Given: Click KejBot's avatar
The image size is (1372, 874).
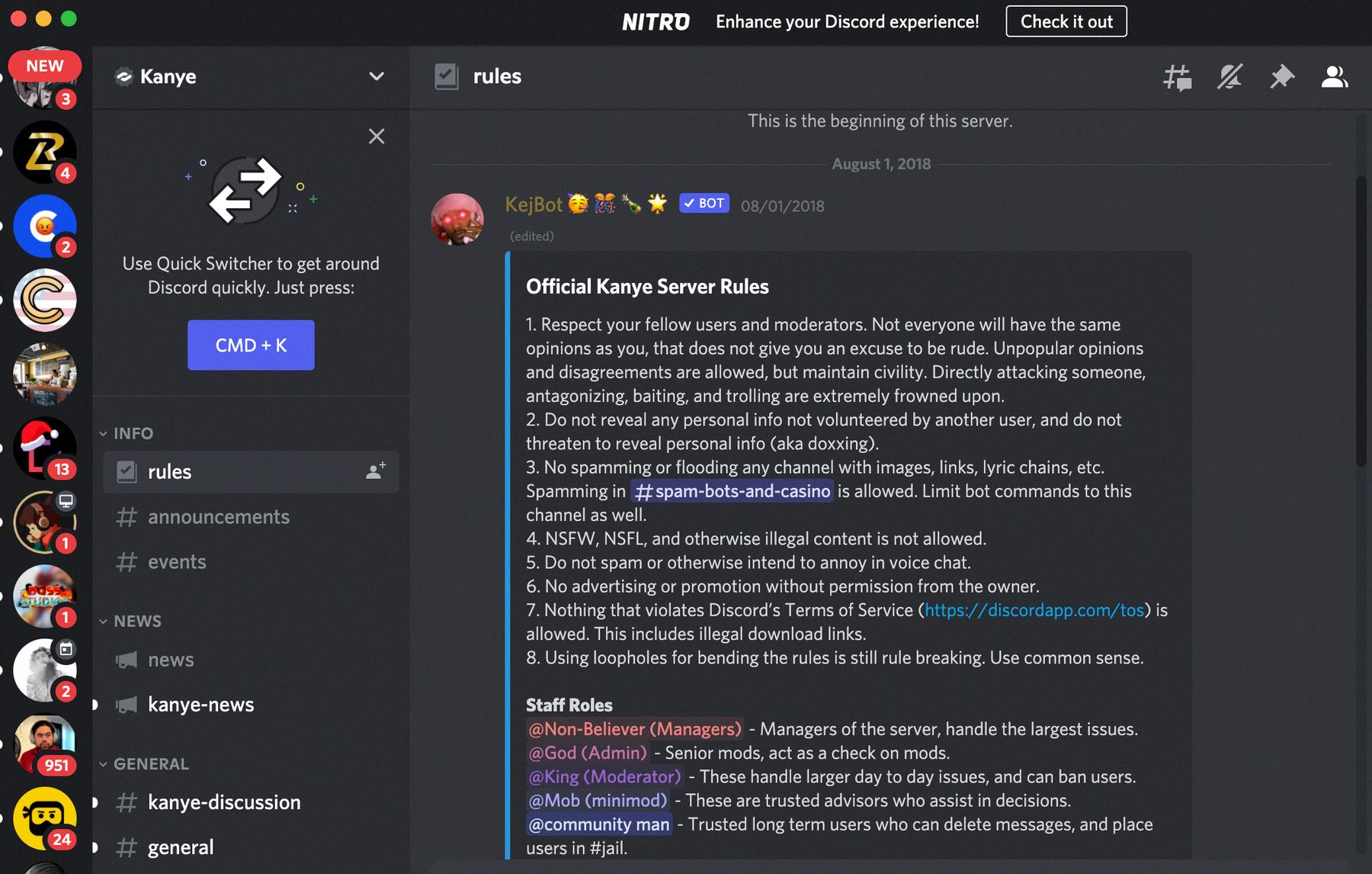Looking at the screenshot, I should tap(457, 219).
